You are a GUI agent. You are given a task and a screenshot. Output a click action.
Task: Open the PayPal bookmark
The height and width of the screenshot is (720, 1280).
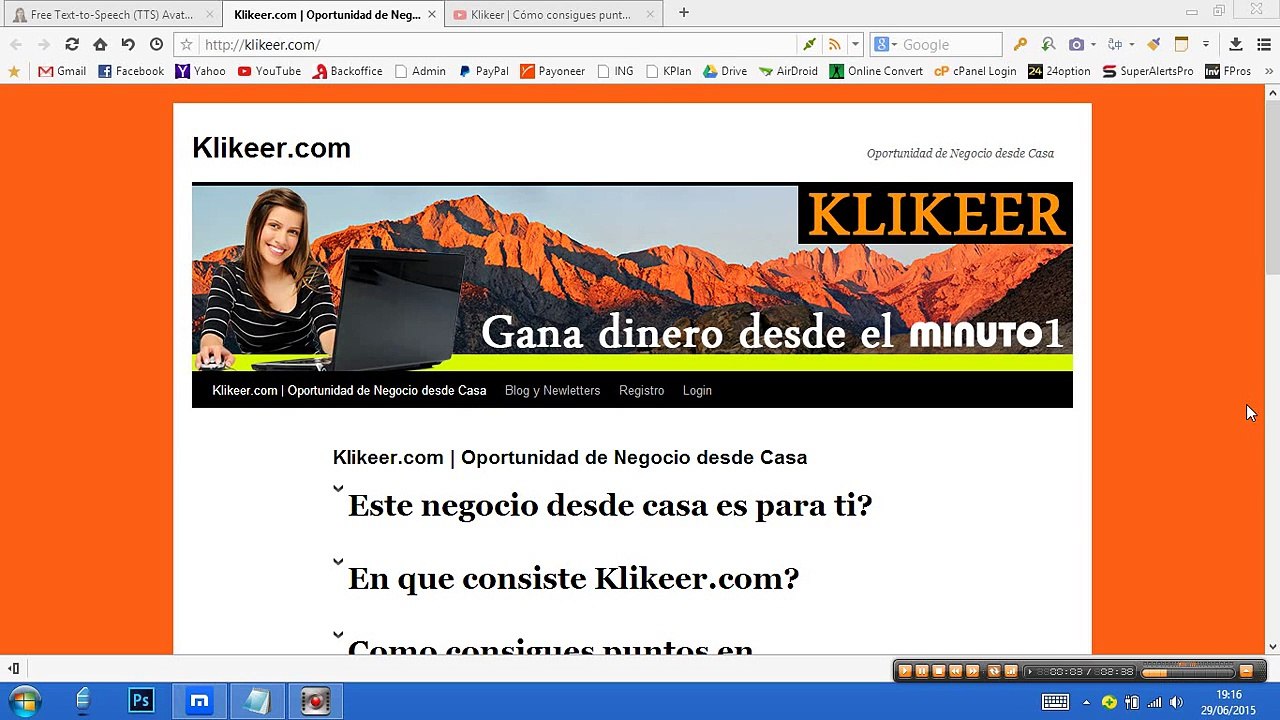(x=484, y=71)
